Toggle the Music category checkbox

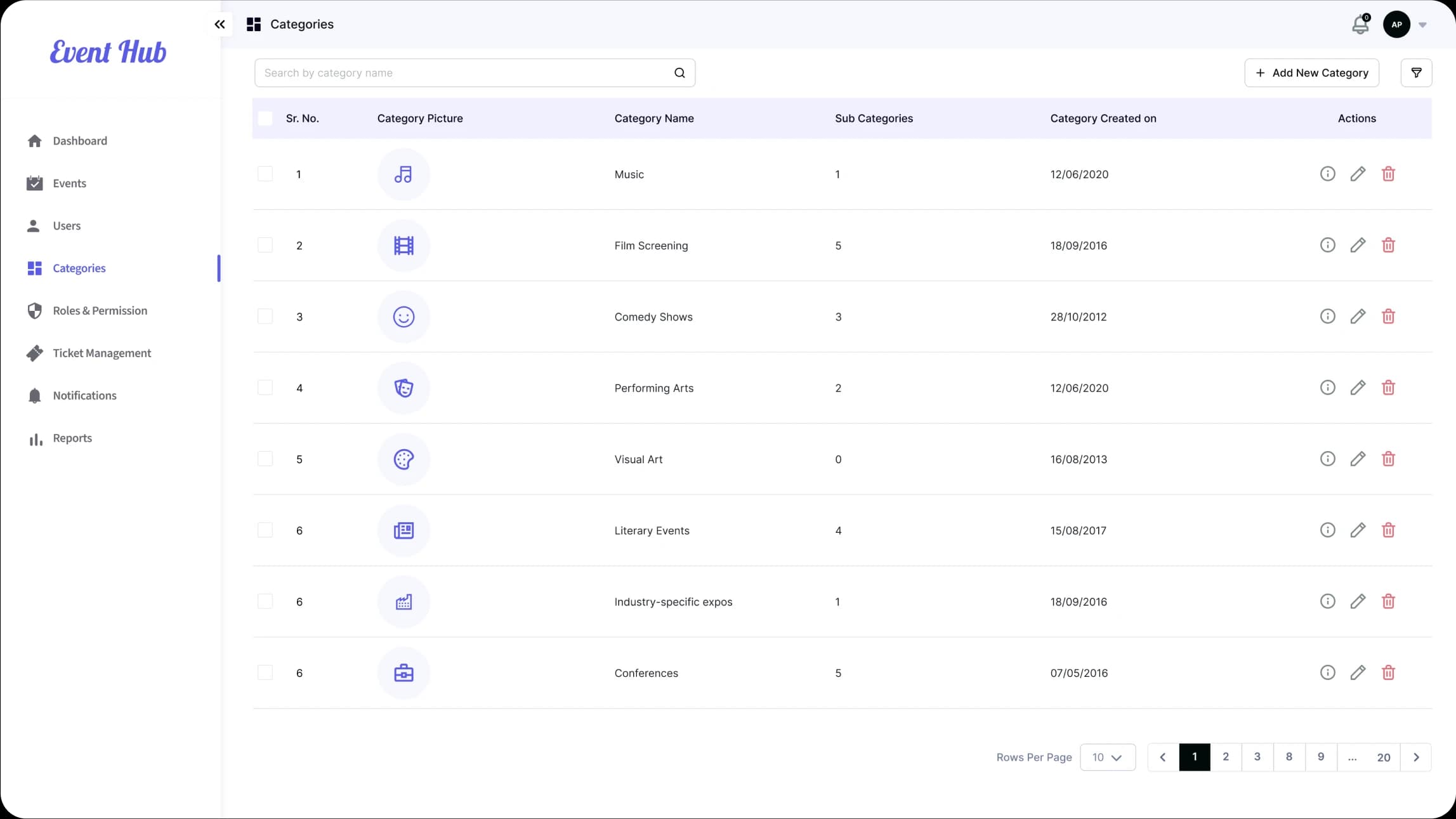(x=265, y=174)
